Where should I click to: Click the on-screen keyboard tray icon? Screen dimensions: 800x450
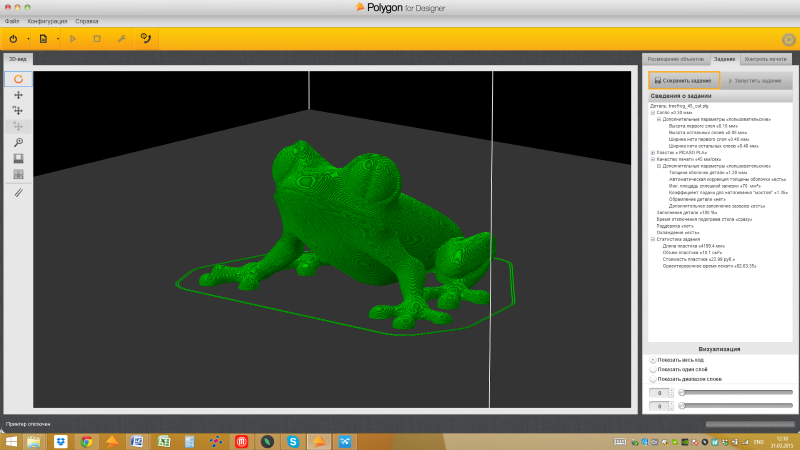(619, 442)
